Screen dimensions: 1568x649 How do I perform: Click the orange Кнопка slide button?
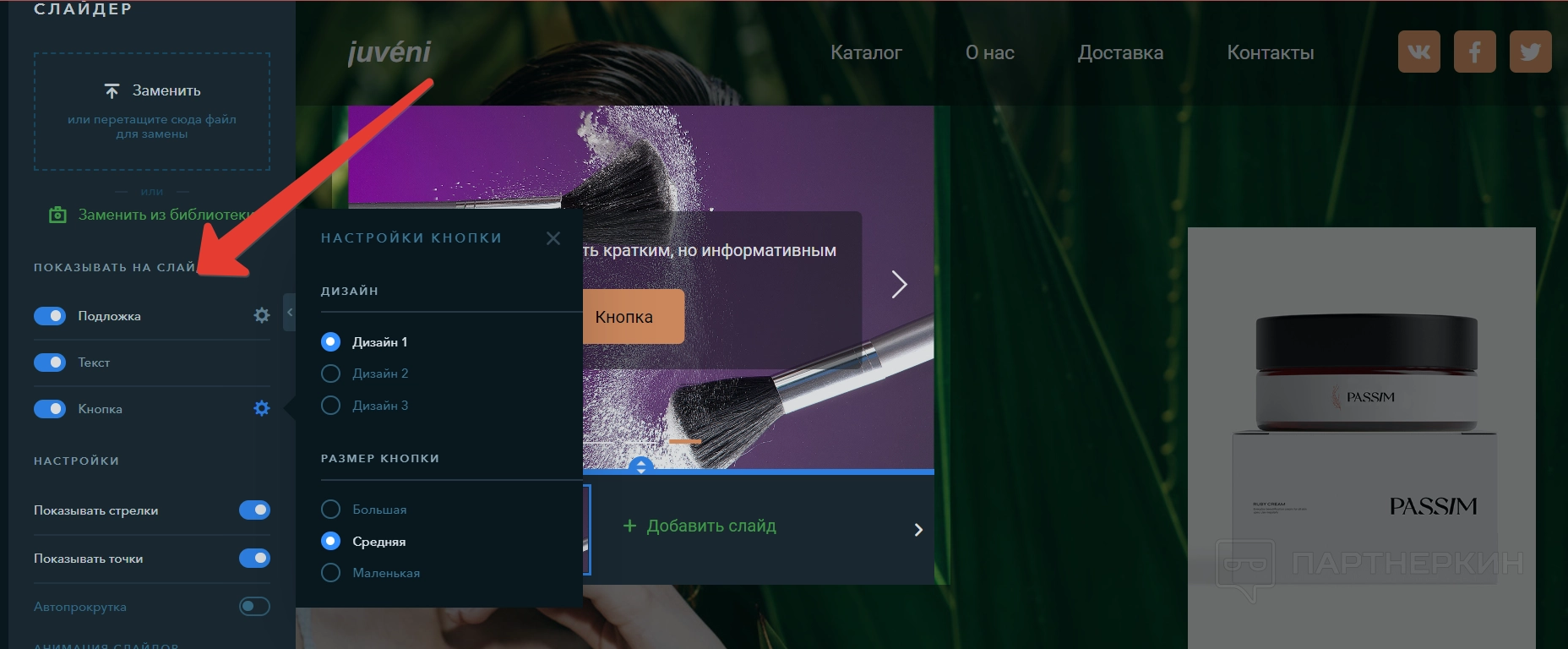pos(633,317)
